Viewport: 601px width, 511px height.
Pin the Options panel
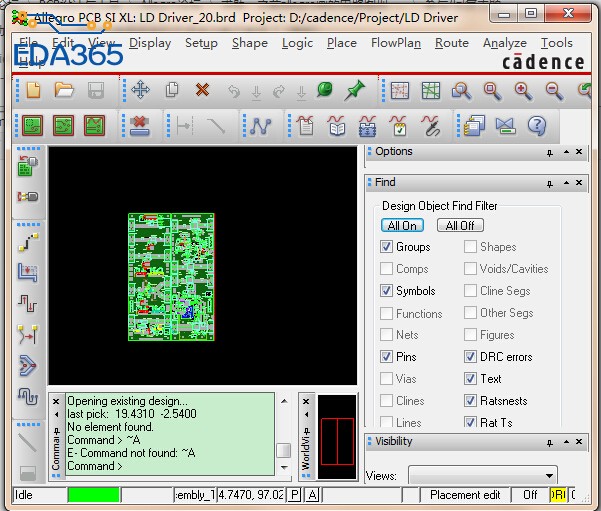tap(550, 153)
